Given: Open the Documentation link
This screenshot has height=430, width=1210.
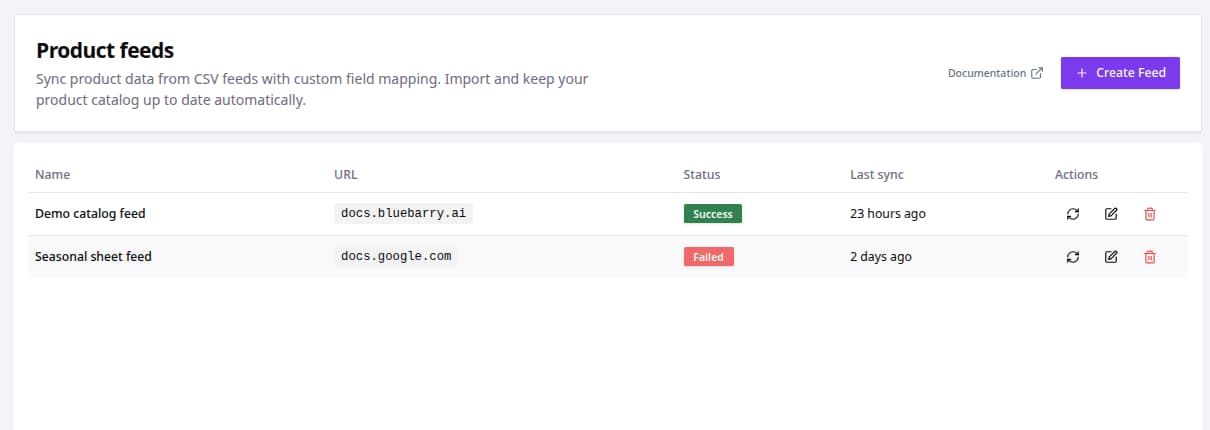Looking at the screenshot, I should pyautogui.click(x=995, y=73).
